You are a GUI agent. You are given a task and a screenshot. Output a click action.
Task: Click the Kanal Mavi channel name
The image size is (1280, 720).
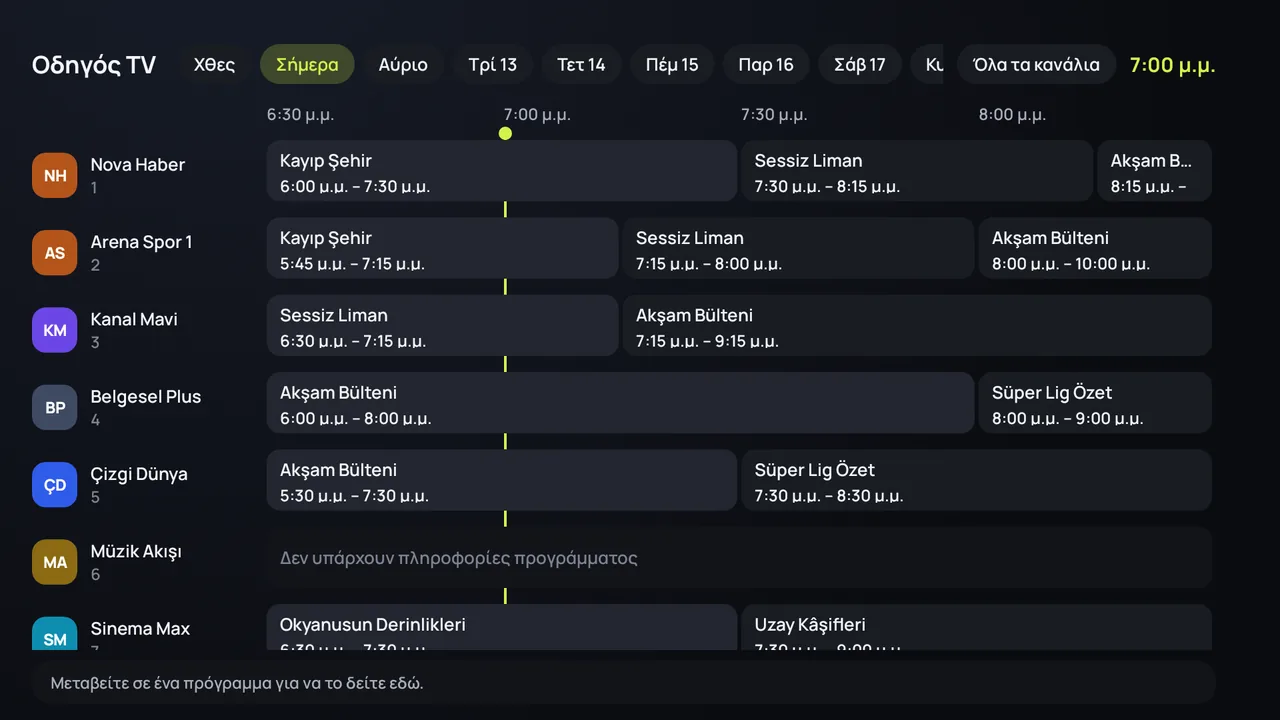point(134,320)
